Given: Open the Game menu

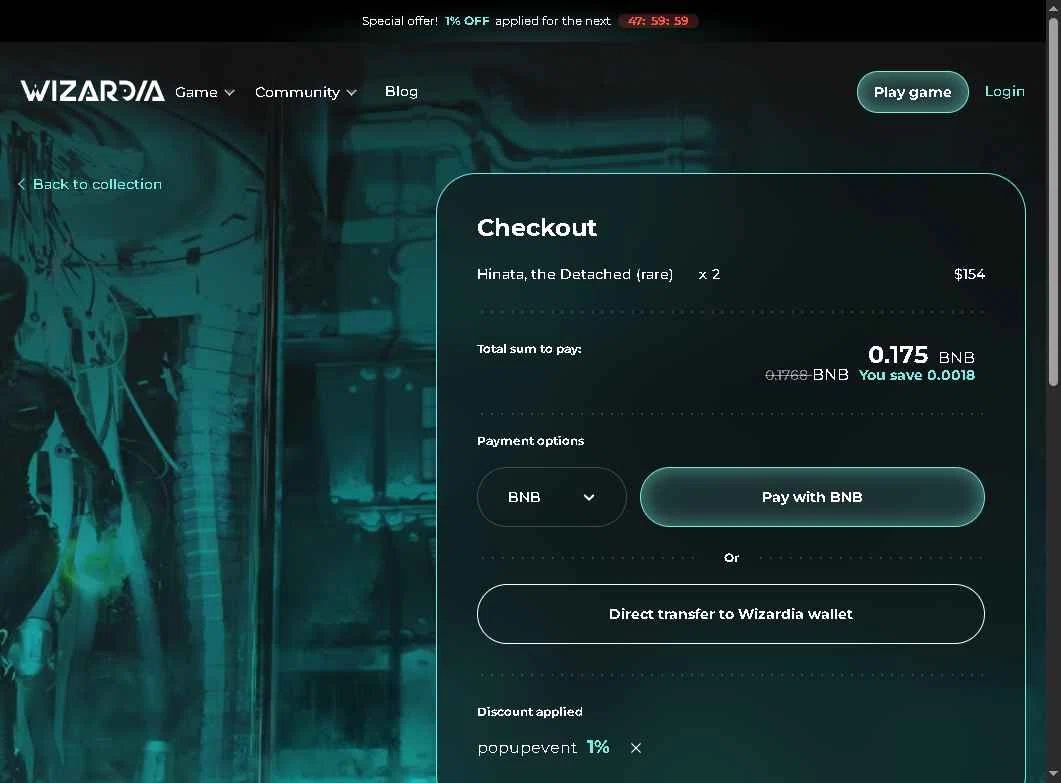Looking at the screenshot, I should coord(204,92).
